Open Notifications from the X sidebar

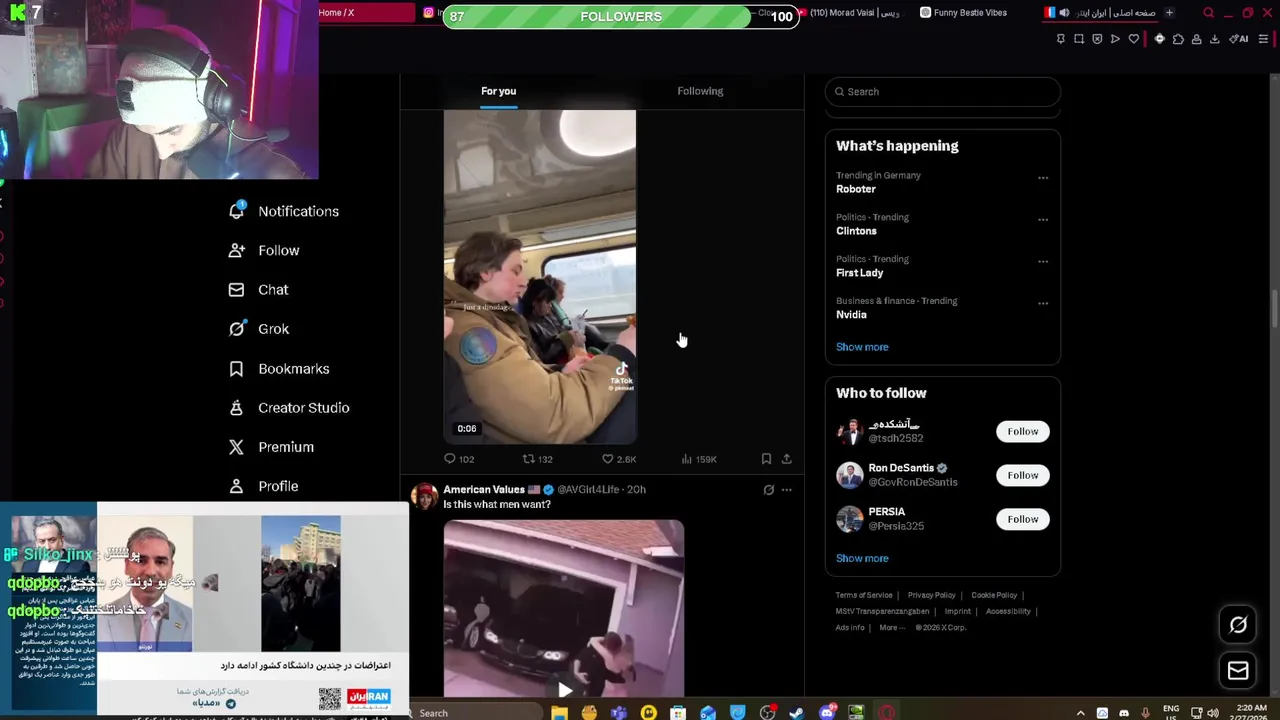(x=284, y=211)
